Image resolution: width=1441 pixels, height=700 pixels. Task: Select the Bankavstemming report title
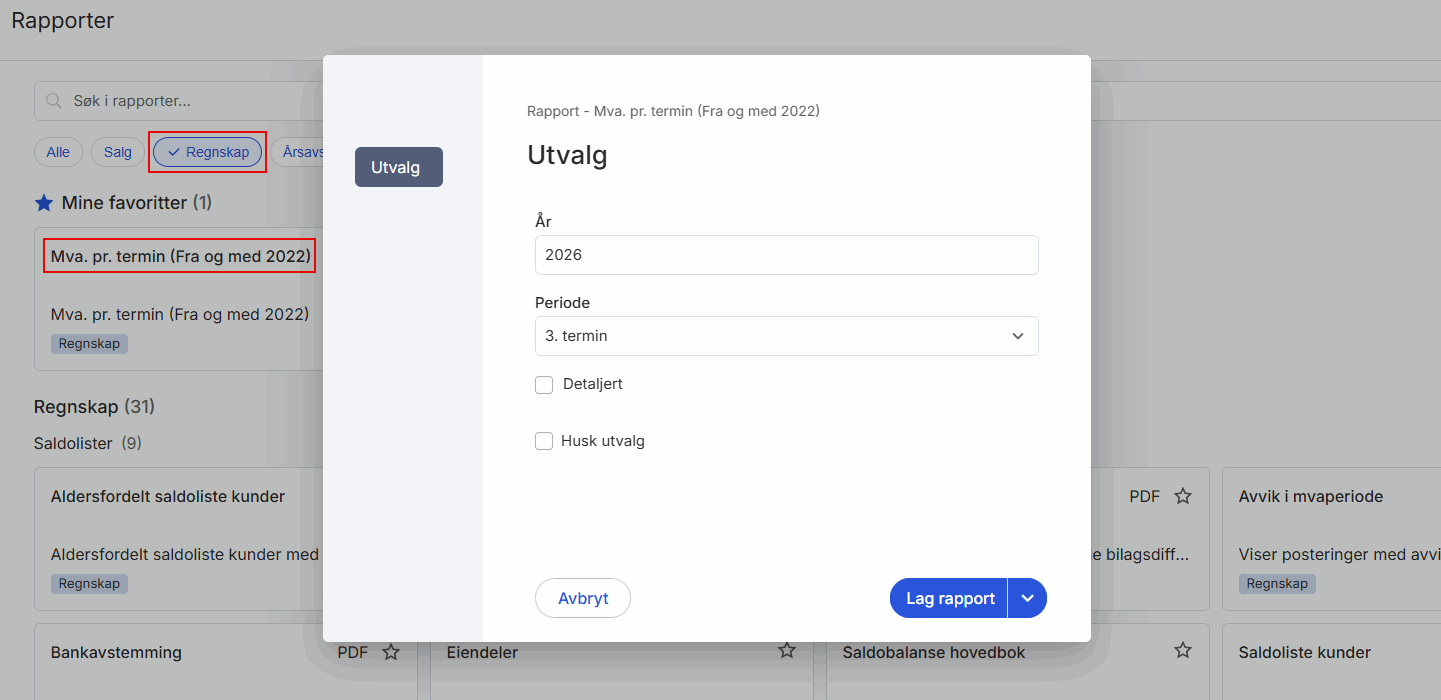click(x=116, y=652)
